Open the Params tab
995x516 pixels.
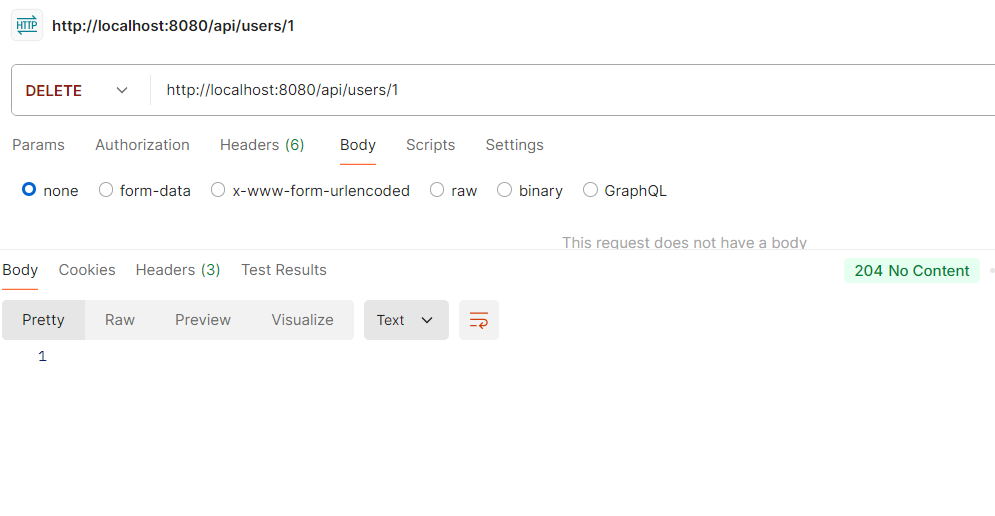click(38, 145)
